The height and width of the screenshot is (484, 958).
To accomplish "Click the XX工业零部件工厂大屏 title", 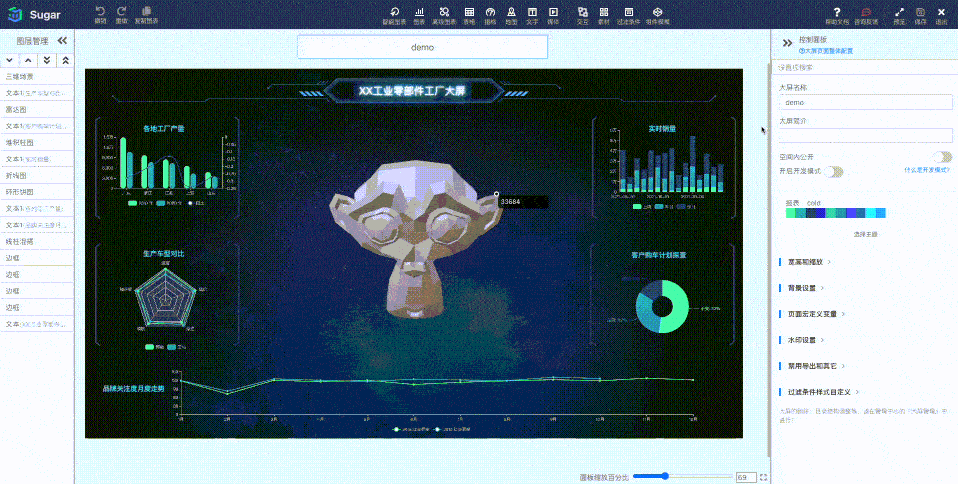I will pos(412,91).
